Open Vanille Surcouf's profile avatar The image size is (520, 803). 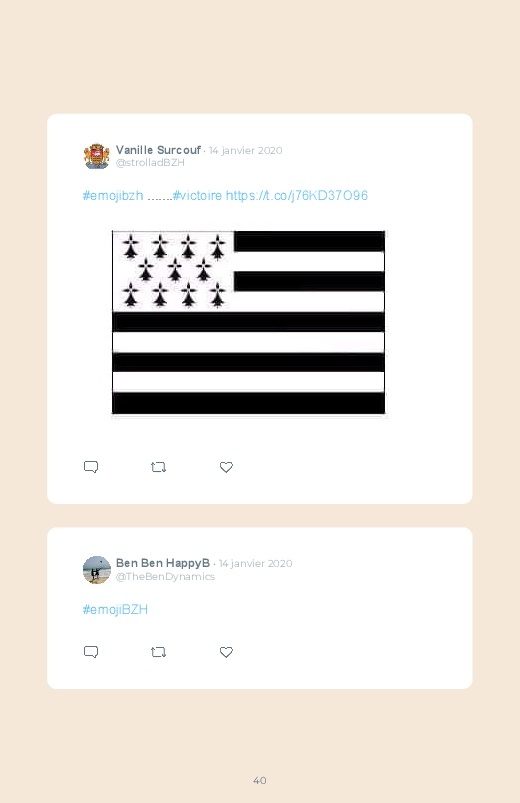pos(97,156)
